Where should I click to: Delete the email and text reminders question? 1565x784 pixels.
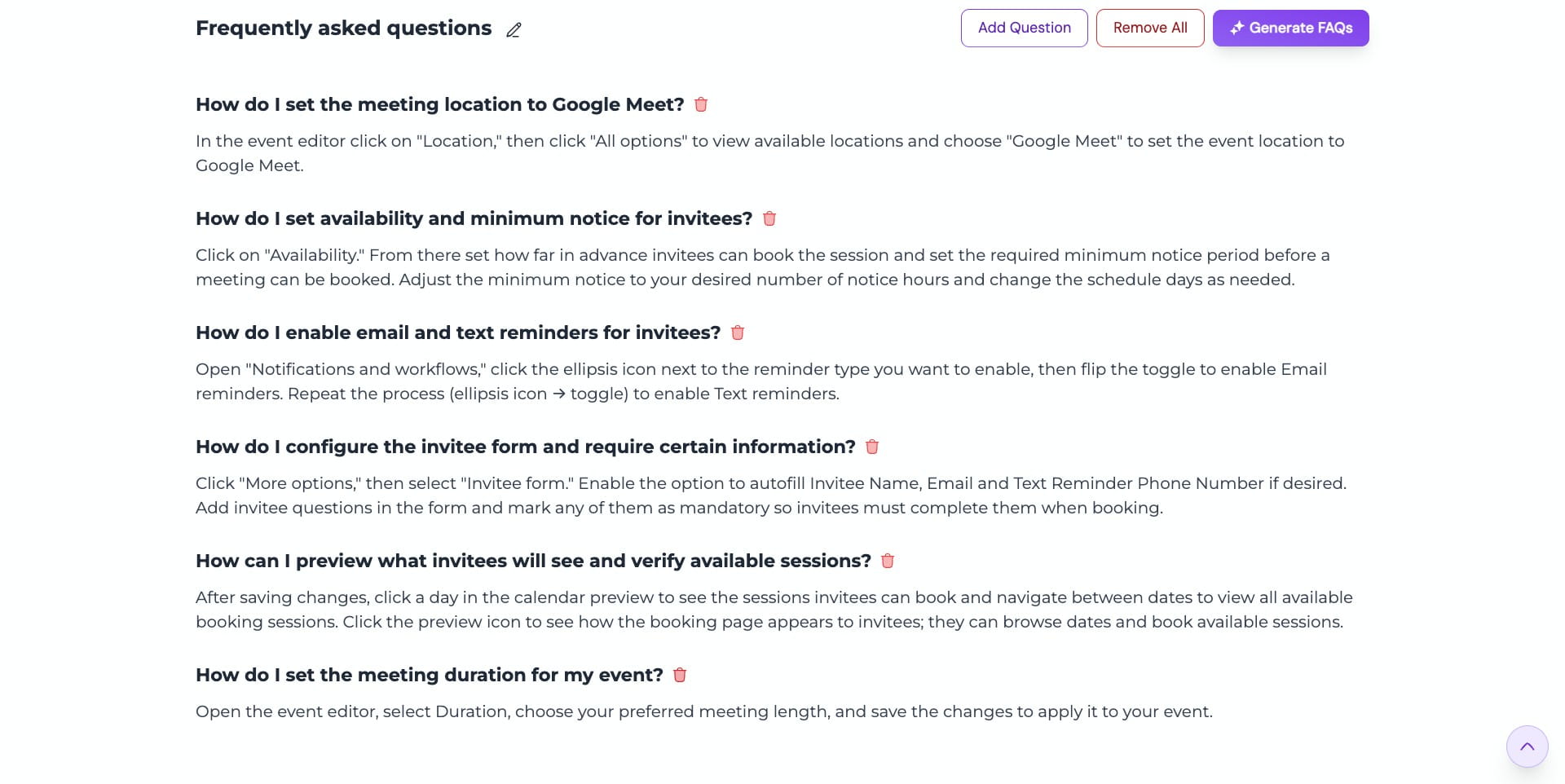(738, 333)
